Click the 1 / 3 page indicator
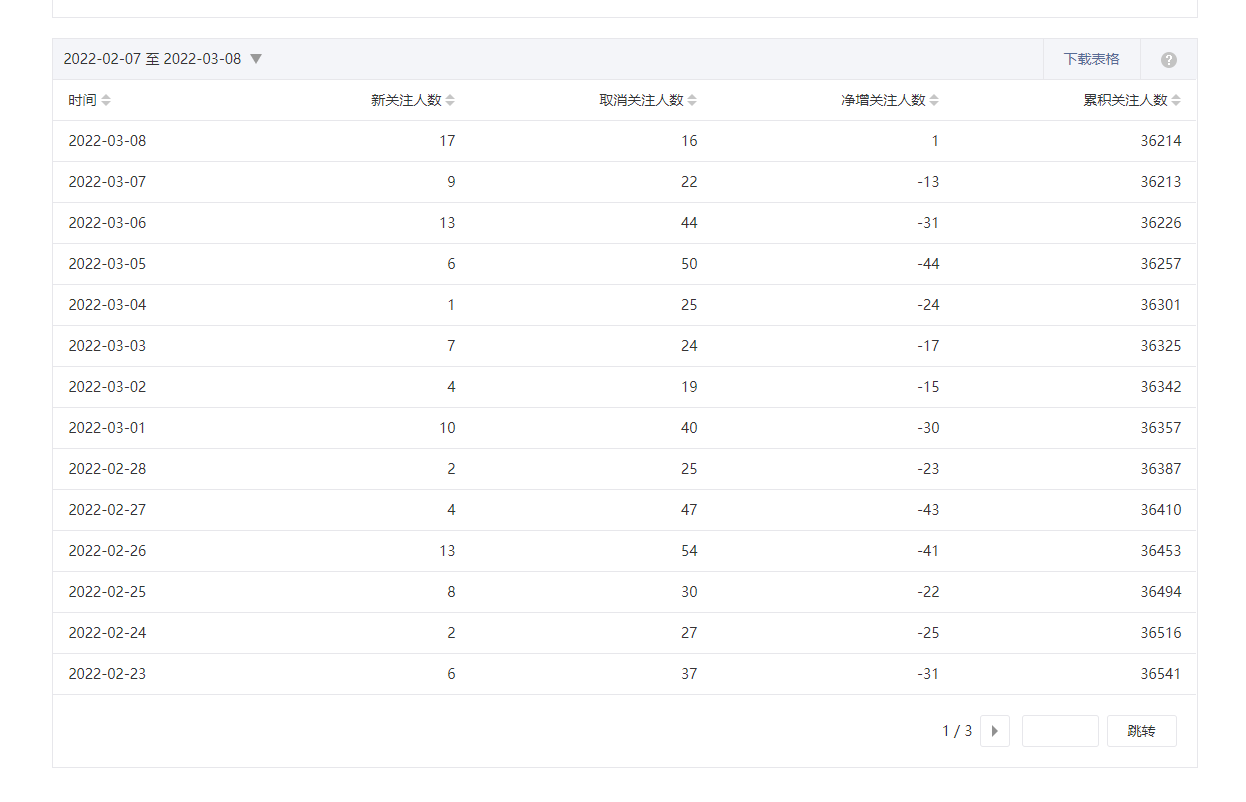1246x802 pixels. pos(957,731)
